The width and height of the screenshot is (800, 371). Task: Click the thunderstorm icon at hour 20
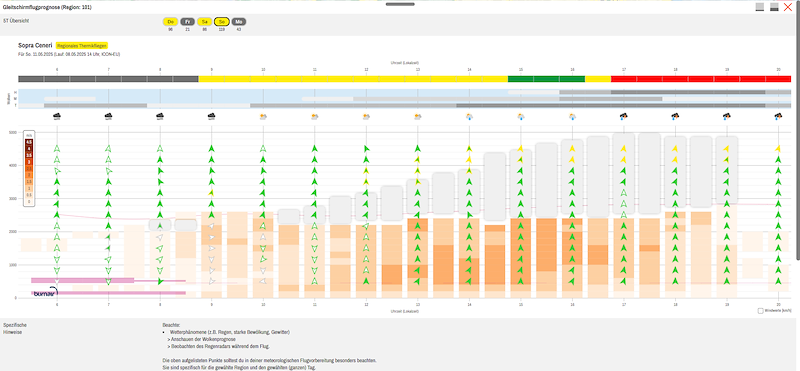pos(778,116)
